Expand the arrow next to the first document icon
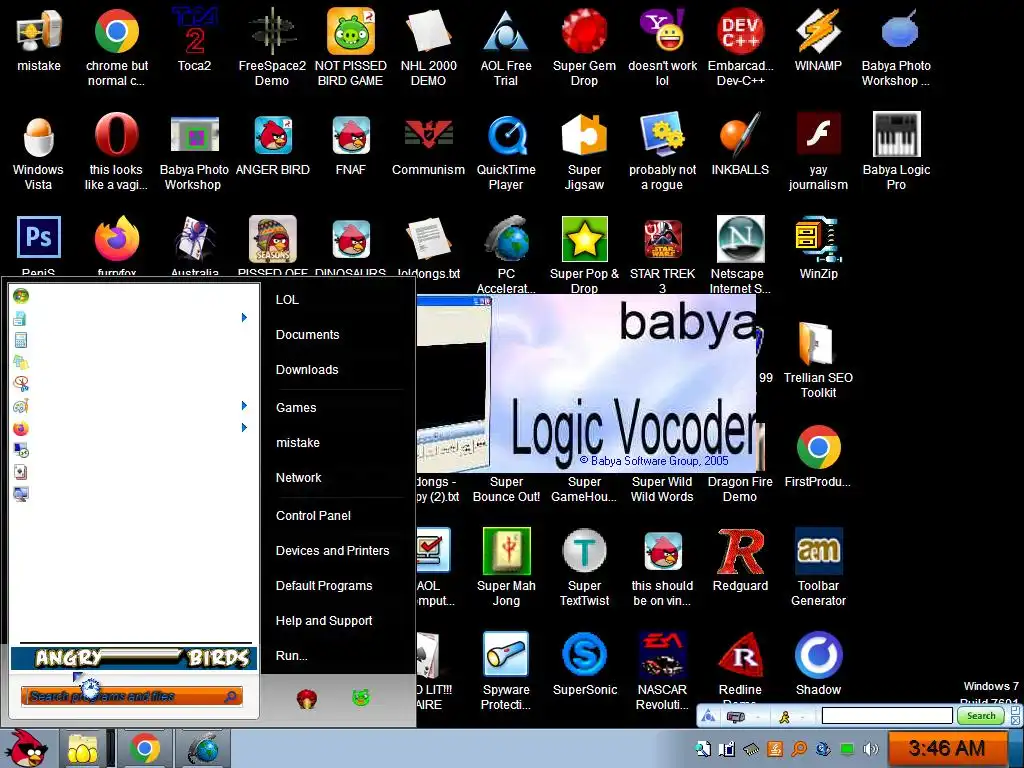Viewport: 1024px width, 768px height. [x=244, y=317]
